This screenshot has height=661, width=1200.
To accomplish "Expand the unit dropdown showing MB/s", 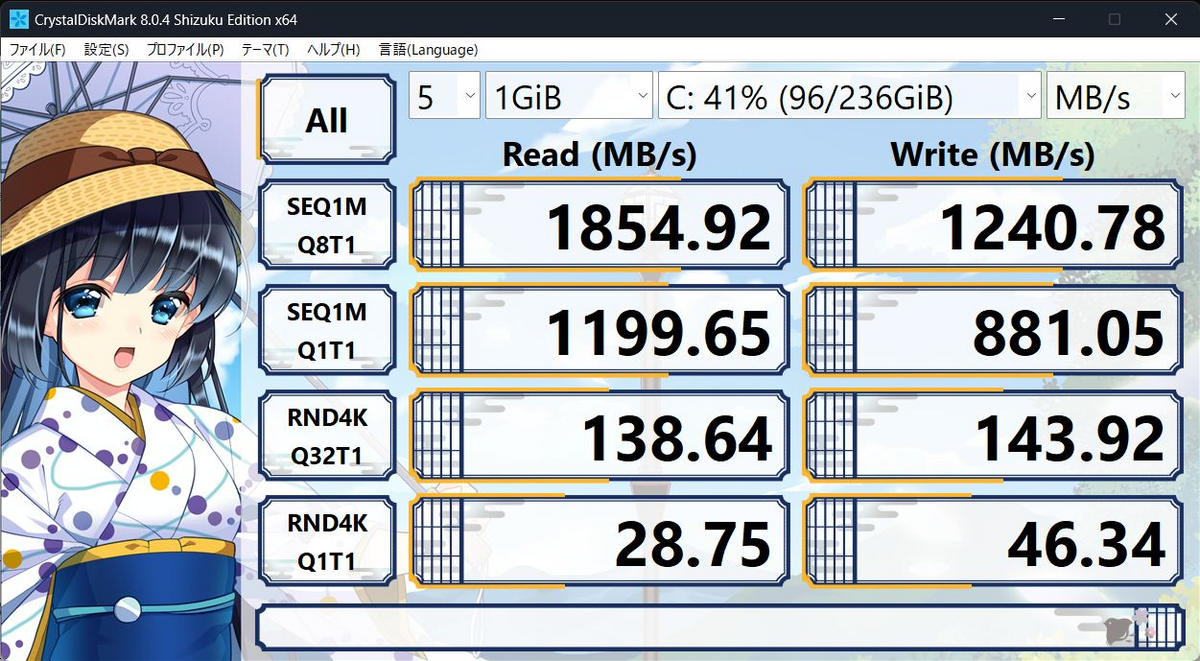I will point(1116,96).
